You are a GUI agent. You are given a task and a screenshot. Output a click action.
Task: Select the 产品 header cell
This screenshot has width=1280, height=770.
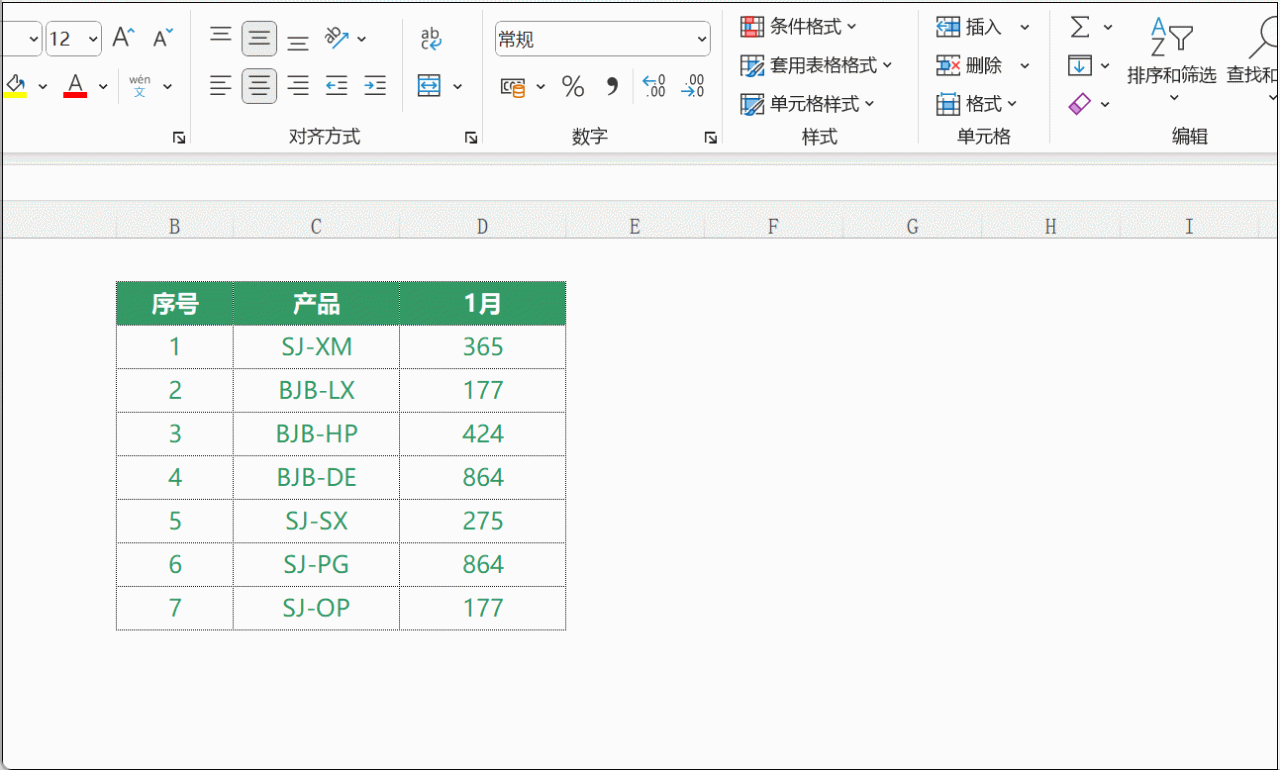(316, 304)
